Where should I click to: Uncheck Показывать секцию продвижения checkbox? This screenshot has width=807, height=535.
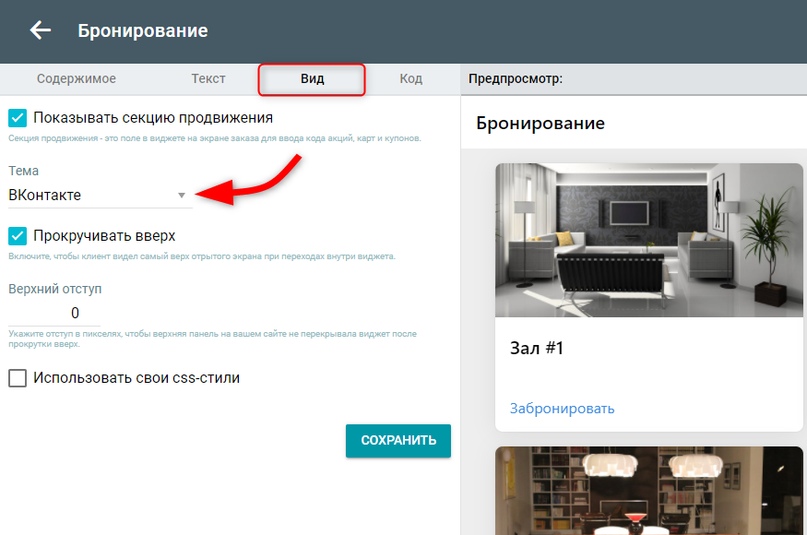(x=17, y=118)
